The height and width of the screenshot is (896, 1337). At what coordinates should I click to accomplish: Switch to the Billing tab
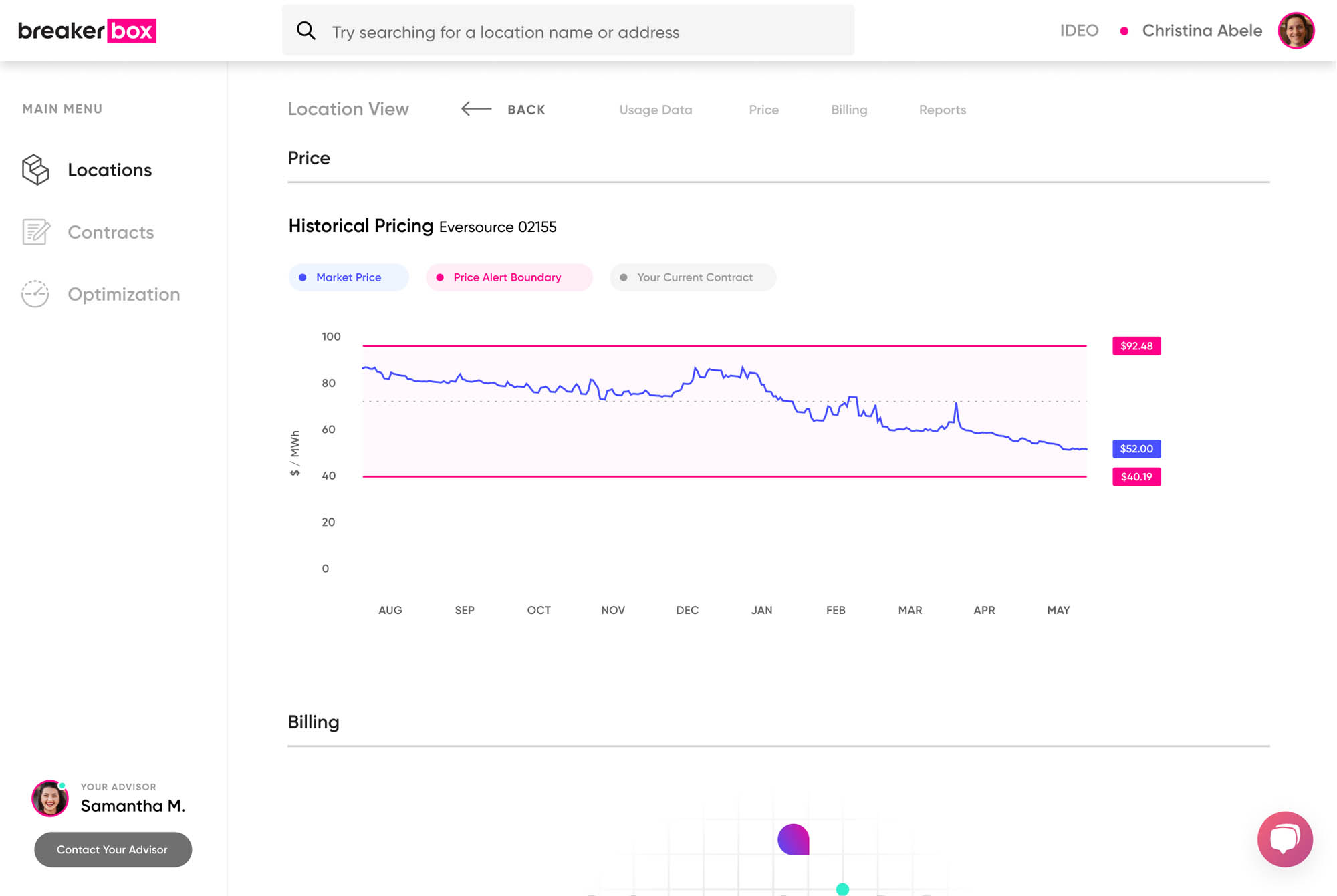coord(848,110)
